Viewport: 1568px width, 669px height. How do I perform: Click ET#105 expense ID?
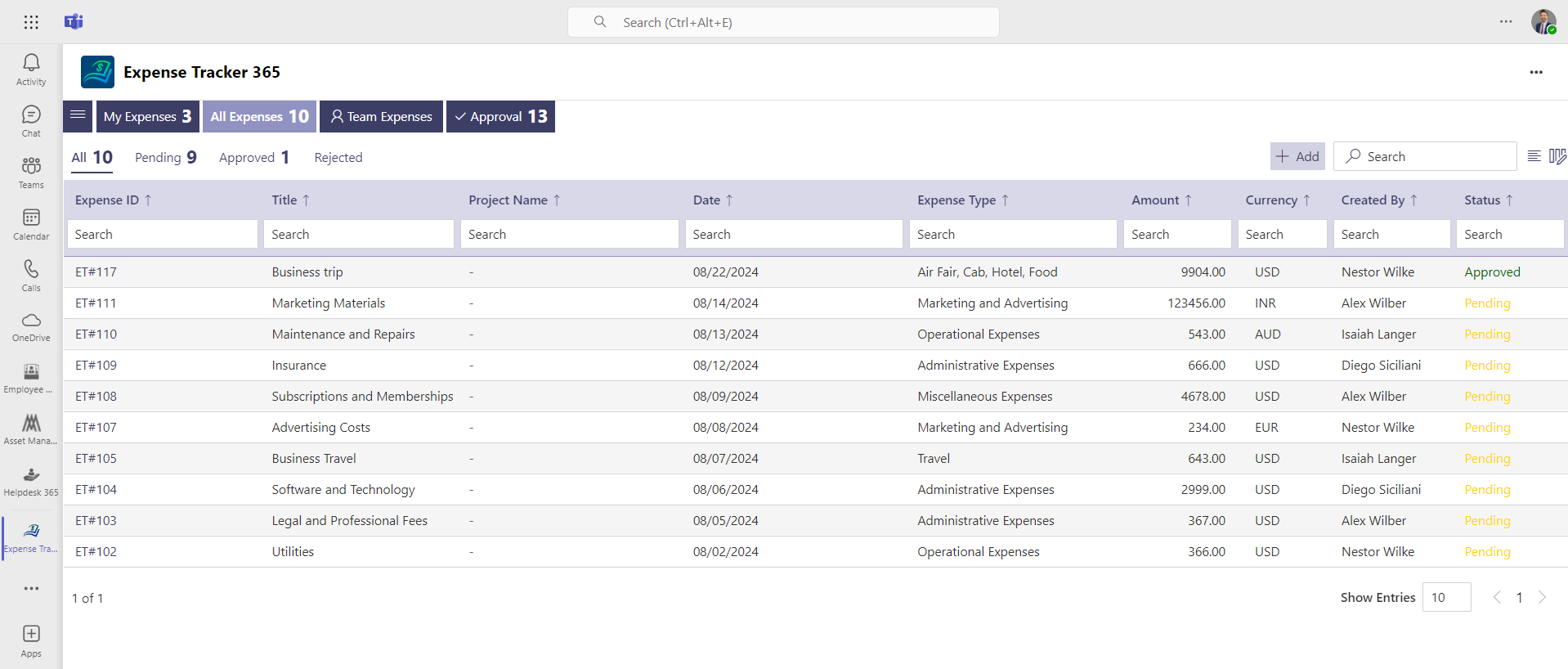(96, 458)
